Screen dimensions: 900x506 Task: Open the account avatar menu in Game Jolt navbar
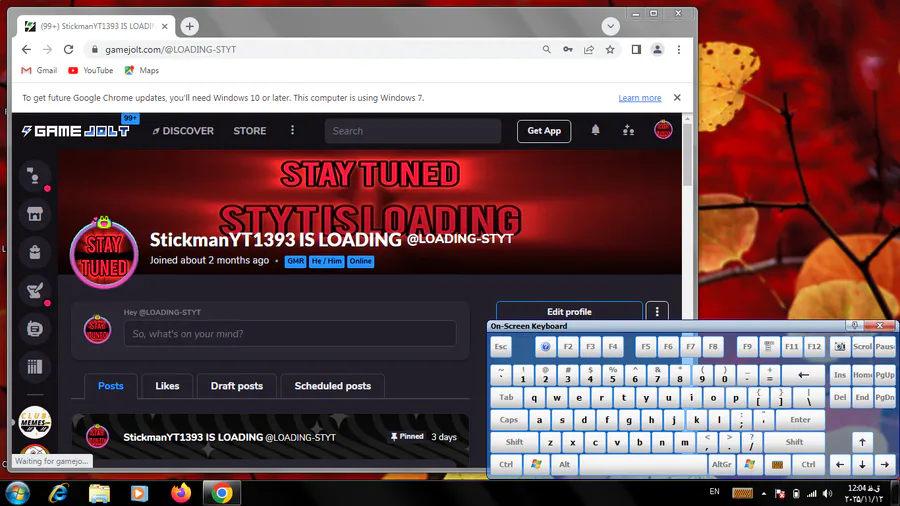click(x=663, y=130)
